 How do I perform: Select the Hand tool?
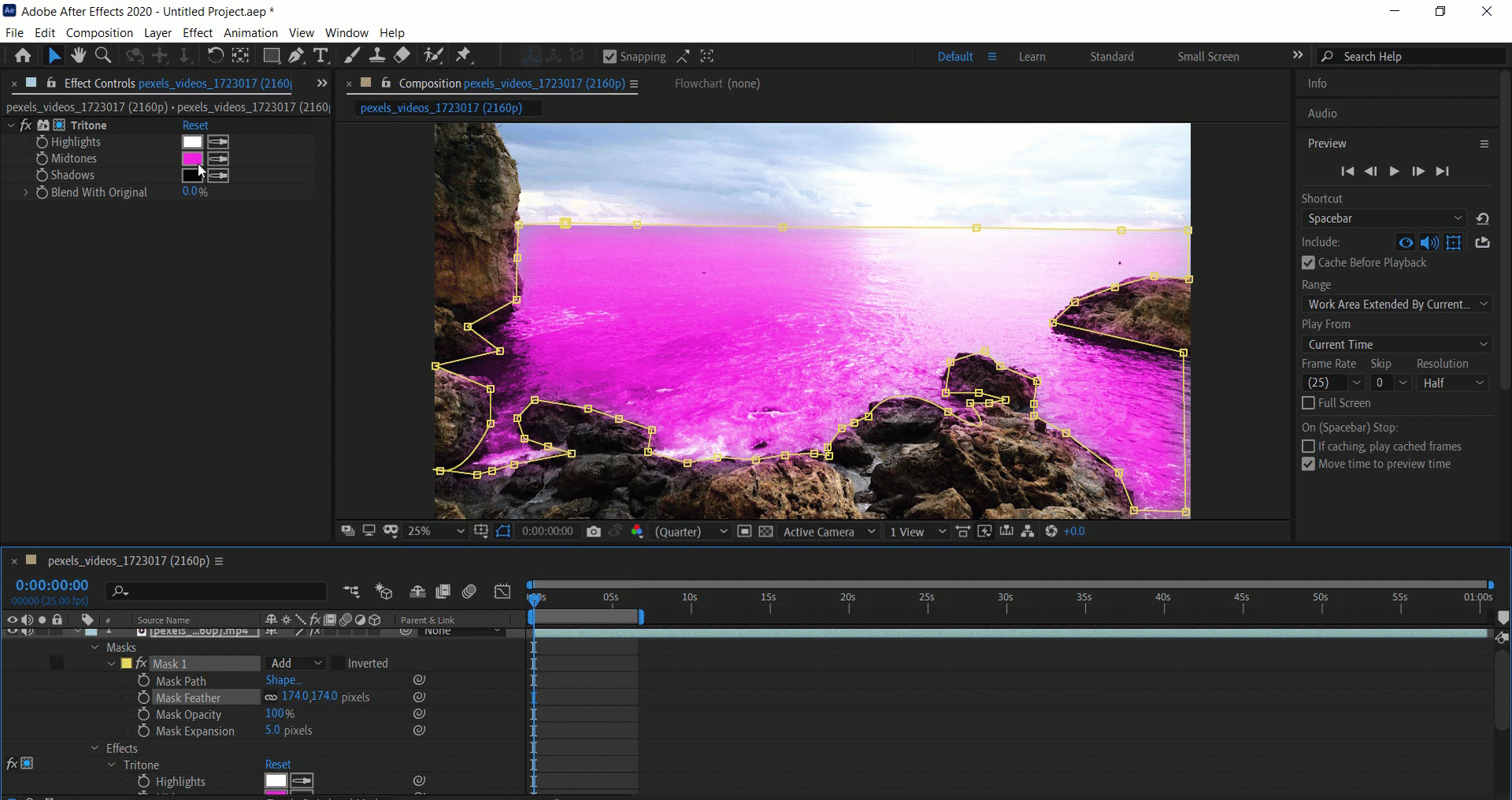[x=78, y=55]
